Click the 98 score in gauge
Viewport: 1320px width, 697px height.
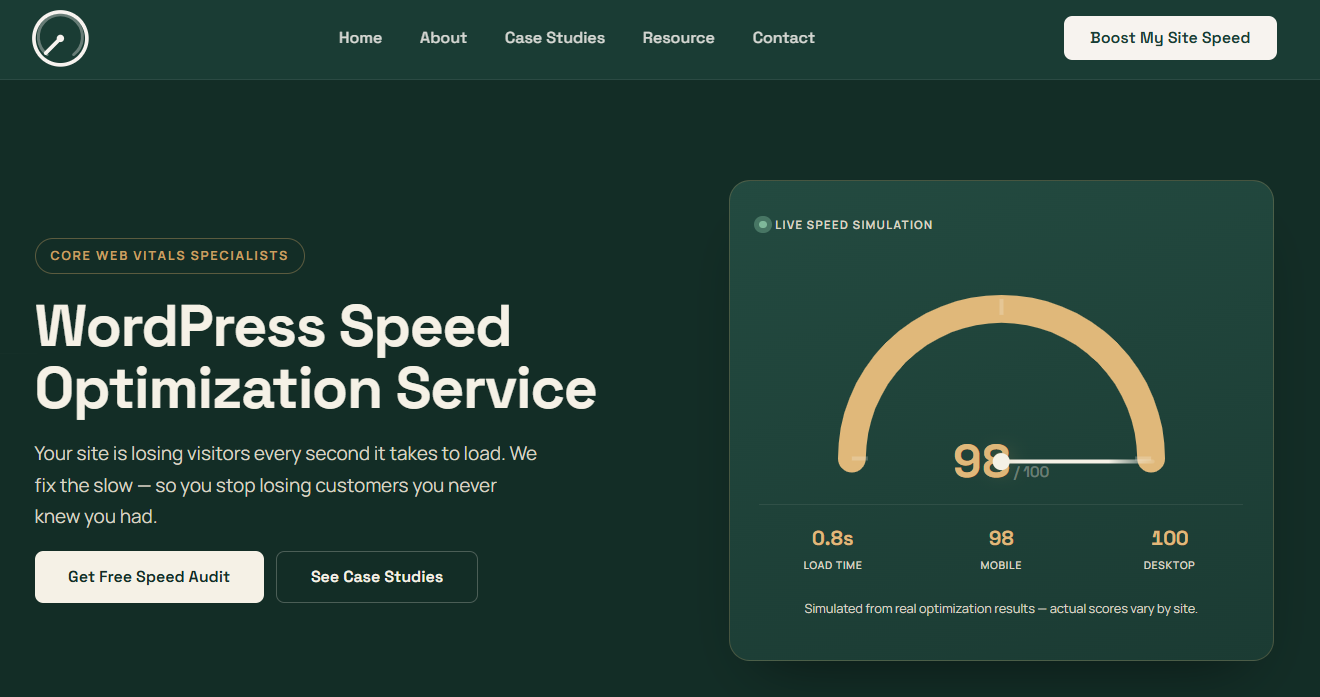[x=980, y=461]
